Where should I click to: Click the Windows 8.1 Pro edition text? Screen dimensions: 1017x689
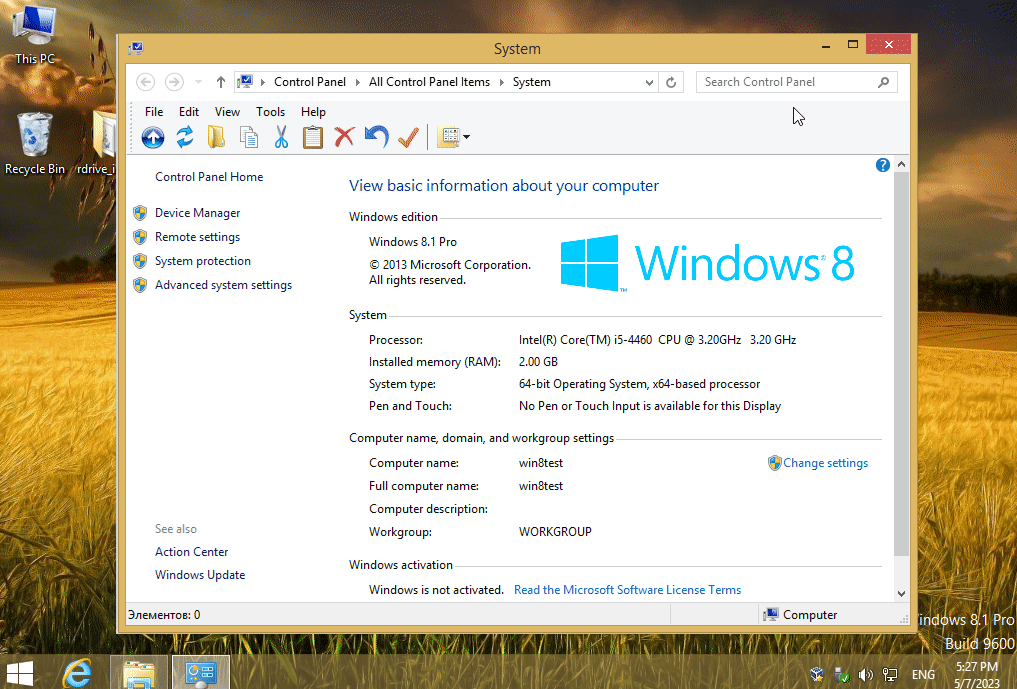tap(413, 242)
